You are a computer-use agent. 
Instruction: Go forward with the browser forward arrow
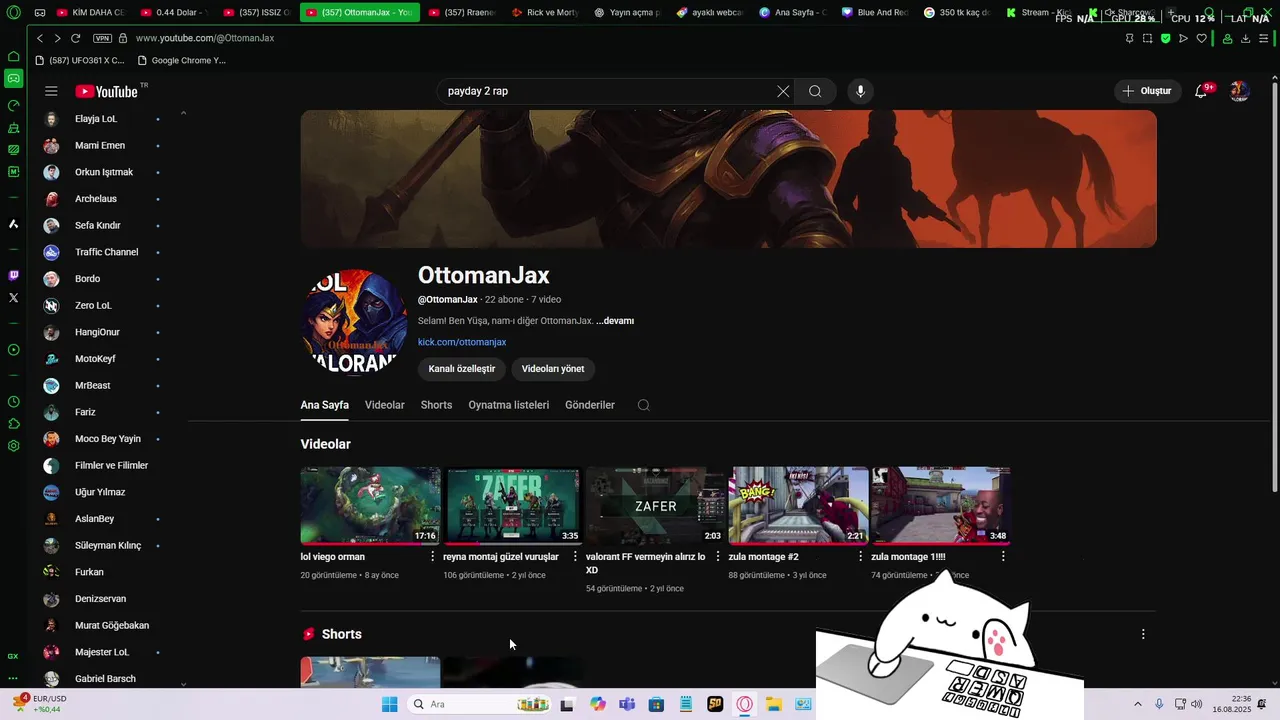tap(57, 38)
